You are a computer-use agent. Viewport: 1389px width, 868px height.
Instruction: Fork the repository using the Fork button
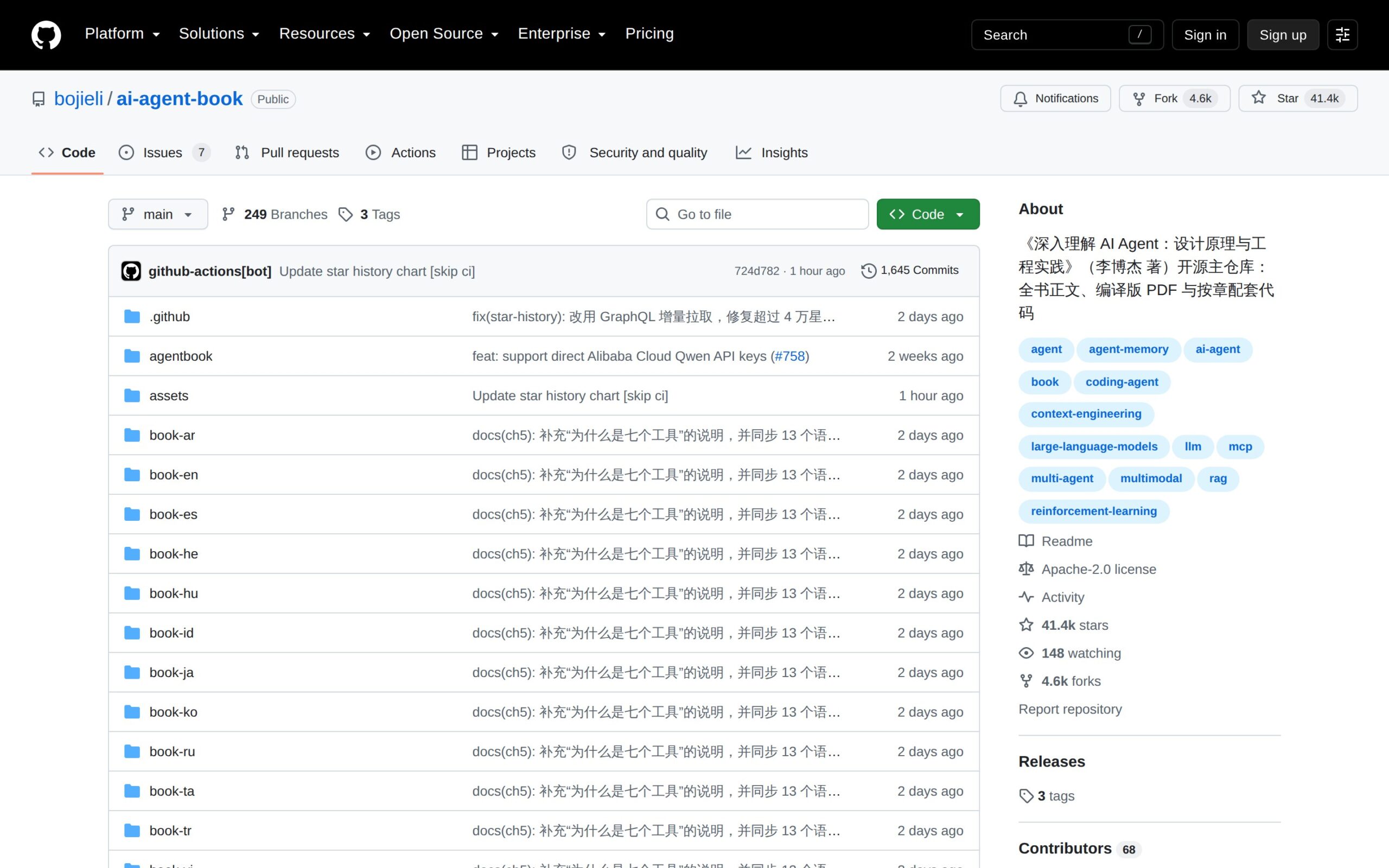1174,98
